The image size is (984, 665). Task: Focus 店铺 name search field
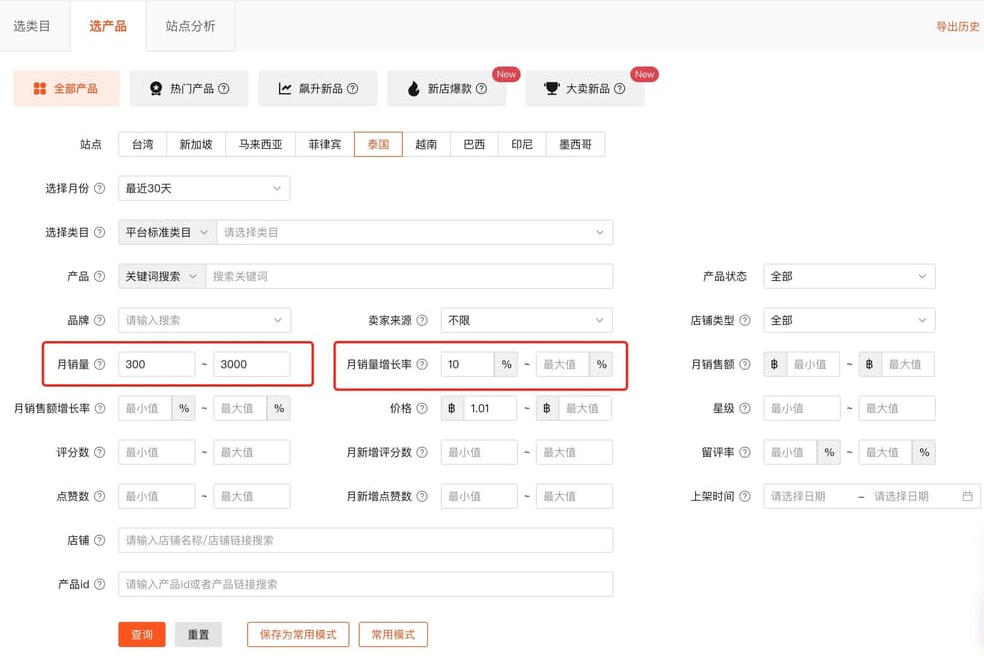[365, 540]
